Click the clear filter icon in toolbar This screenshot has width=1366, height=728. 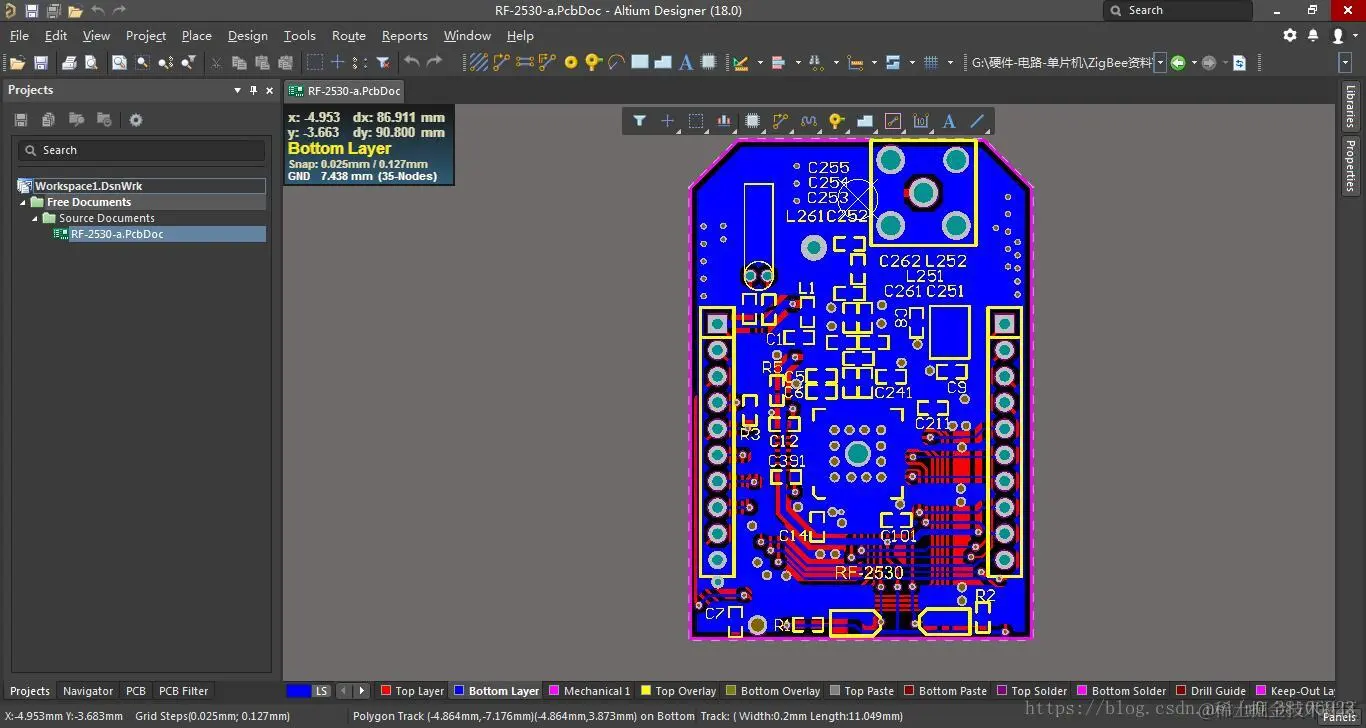click(383, 62)
